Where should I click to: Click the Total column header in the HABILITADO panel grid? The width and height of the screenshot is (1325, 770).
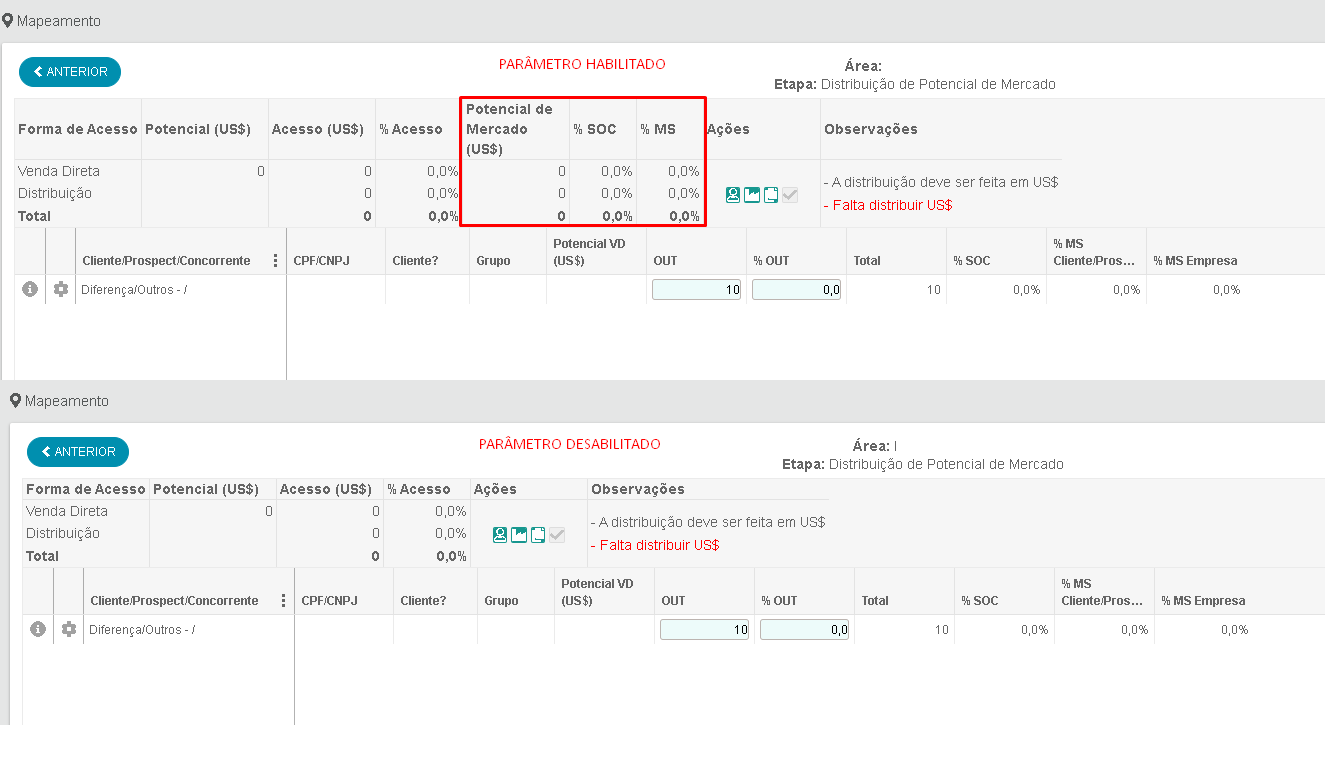867,261
